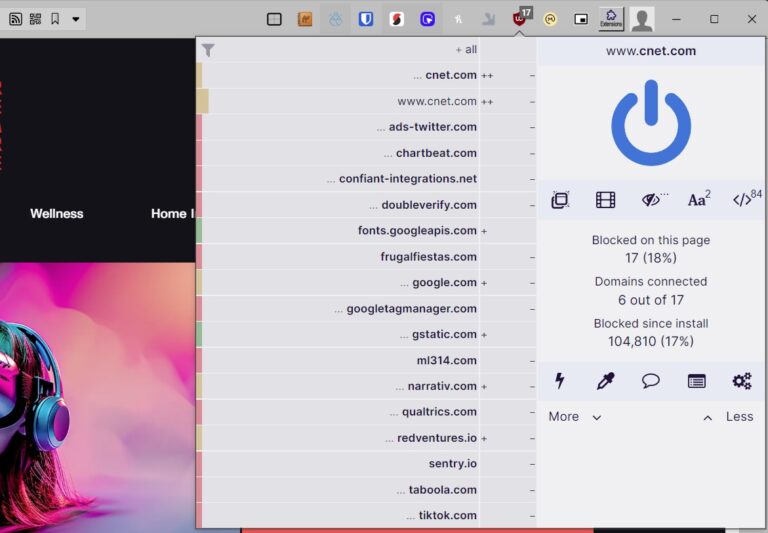Open the Bitwarden shield extension
Image resolution: width=768 pixels, height=533 pixels.
click(x=366, y=19)
